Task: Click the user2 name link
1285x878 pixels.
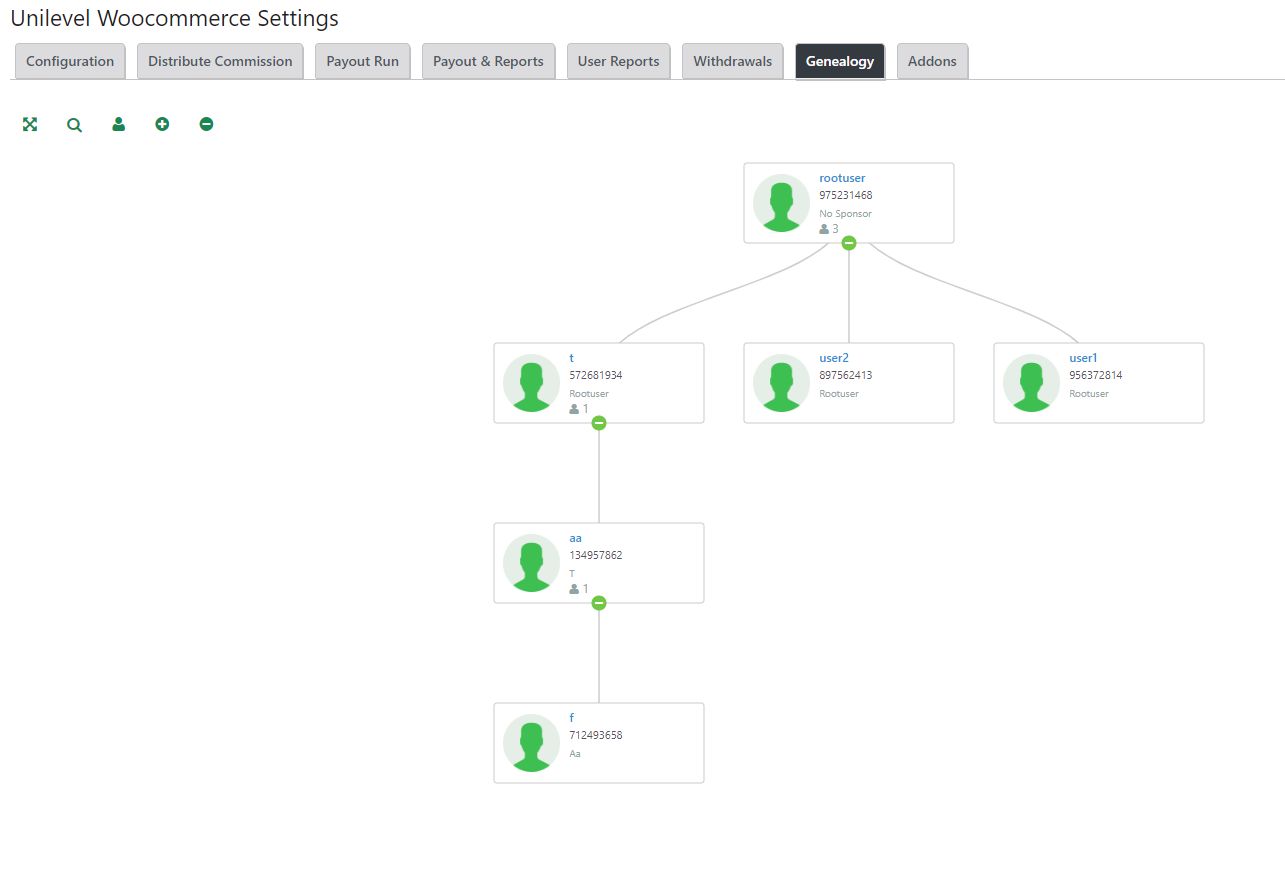Action: point(834,358)
